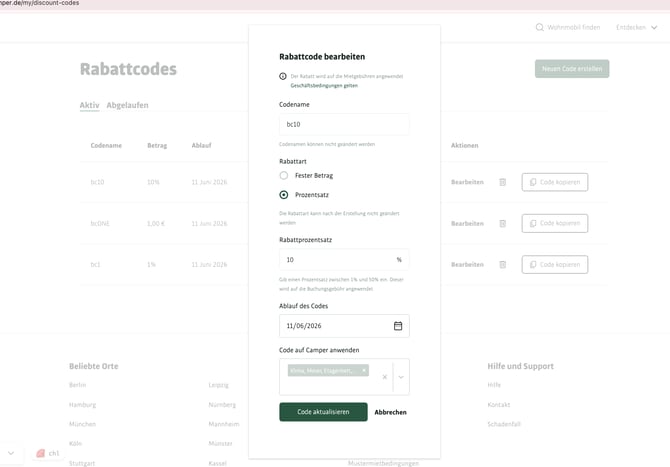
Task: Click the browser address bar URL
Action: tap(39, 3)
